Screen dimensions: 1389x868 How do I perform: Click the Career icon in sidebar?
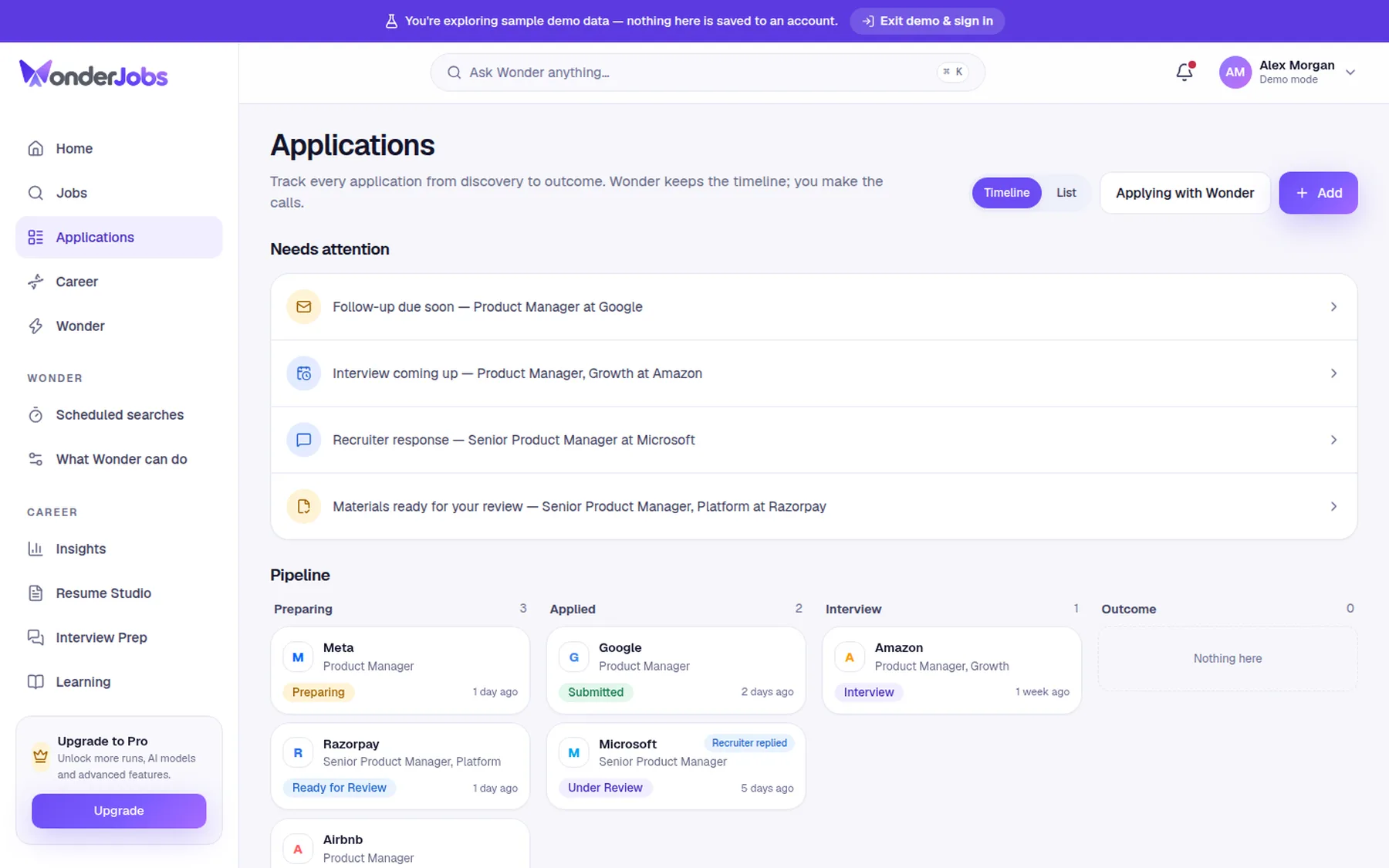[35, 282]
